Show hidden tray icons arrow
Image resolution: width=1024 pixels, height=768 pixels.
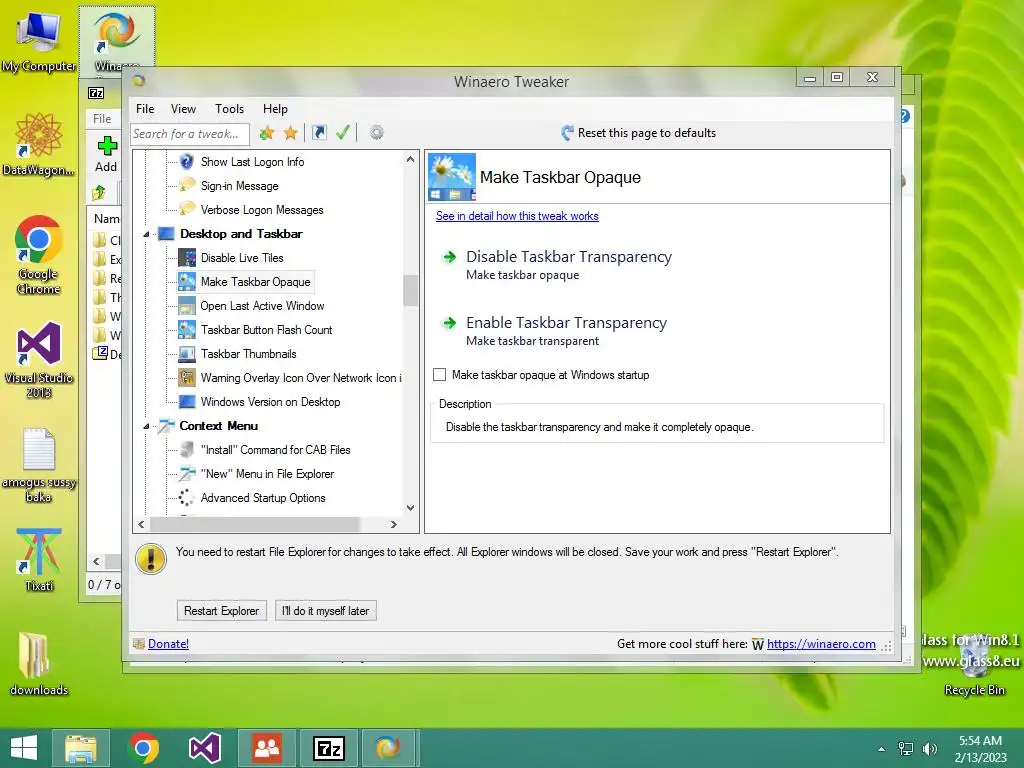pyautogui.click(x=882, y=749)
